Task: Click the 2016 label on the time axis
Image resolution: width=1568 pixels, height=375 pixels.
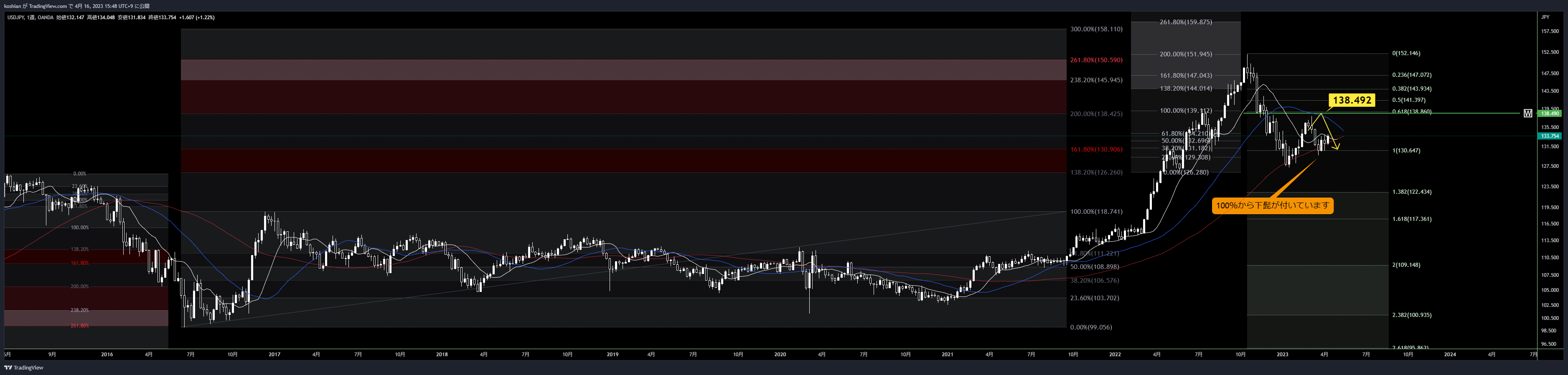Action: [x=107, y=354]
